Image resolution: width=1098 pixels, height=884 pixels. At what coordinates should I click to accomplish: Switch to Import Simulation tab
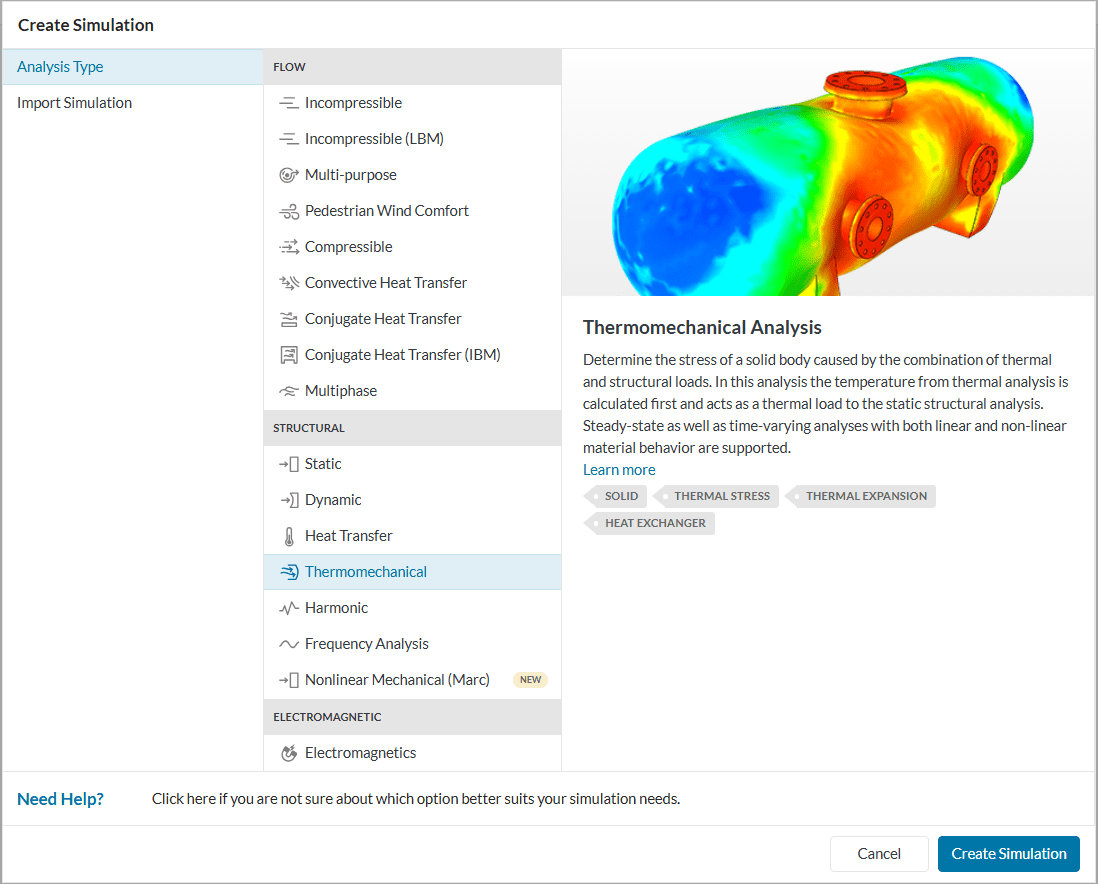(74, 103)
